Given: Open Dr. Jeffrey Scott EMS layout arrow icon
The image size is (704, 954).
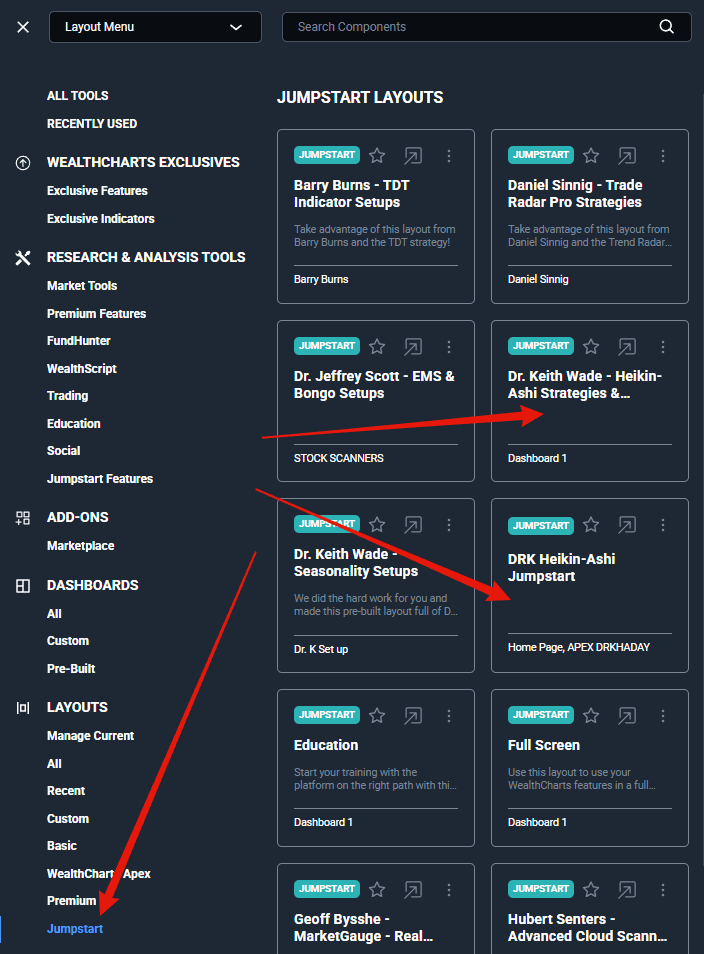Looking at the screenshot, I should click(x=413, y=347).
